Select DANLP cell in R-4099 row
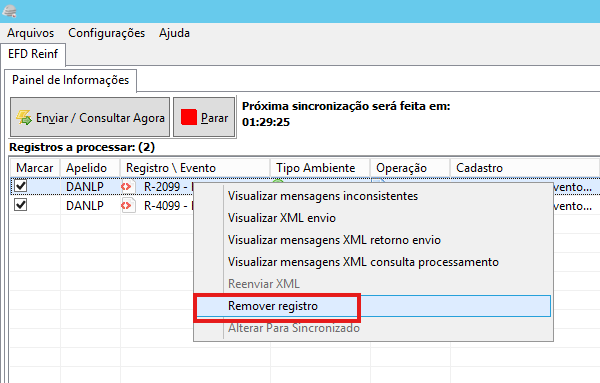The image size is (600, 383). tap(85, 206)
